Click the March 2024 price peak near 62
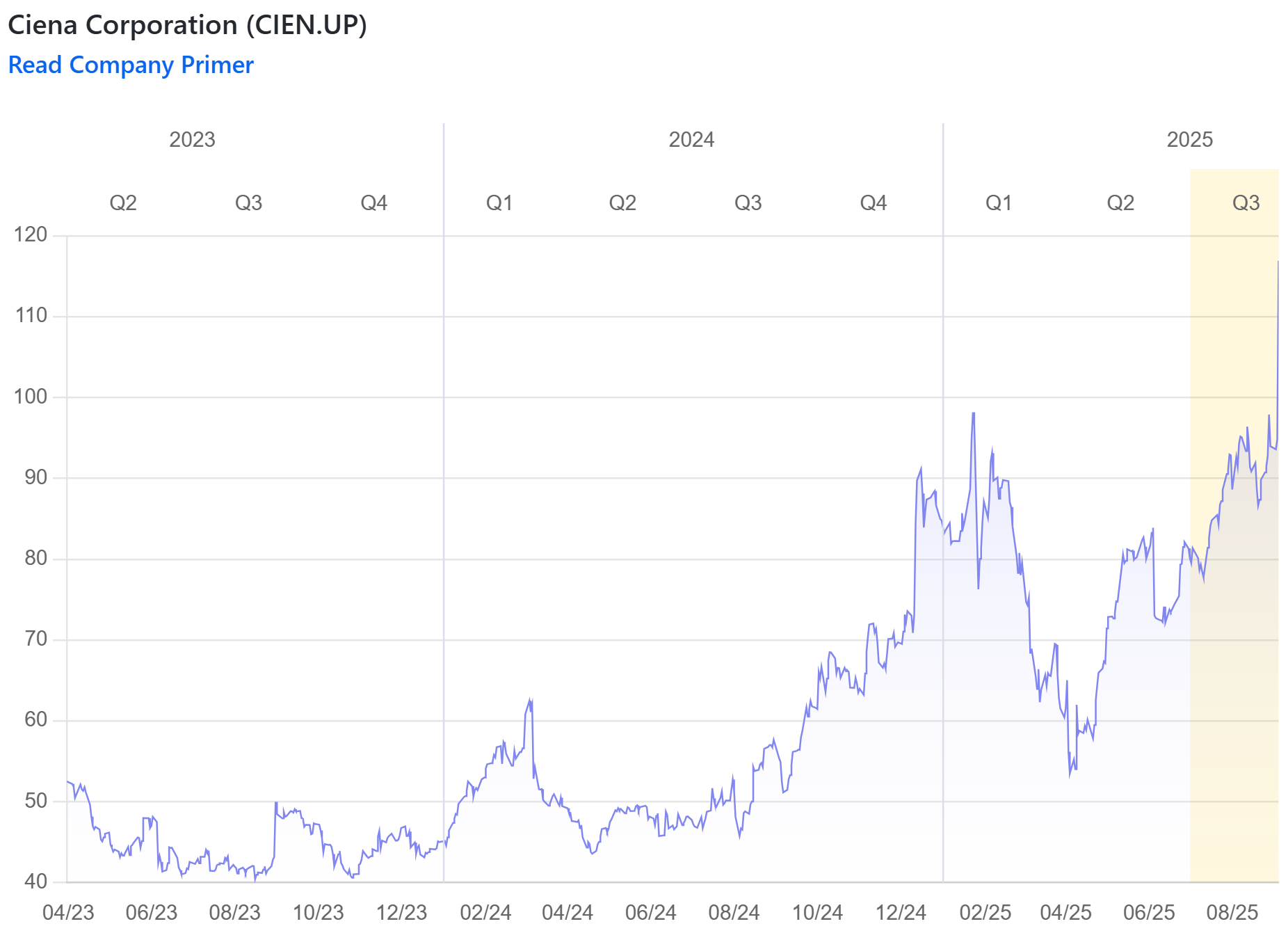The height and width of the screenshot is (933, 1288). tap(530, 699)
